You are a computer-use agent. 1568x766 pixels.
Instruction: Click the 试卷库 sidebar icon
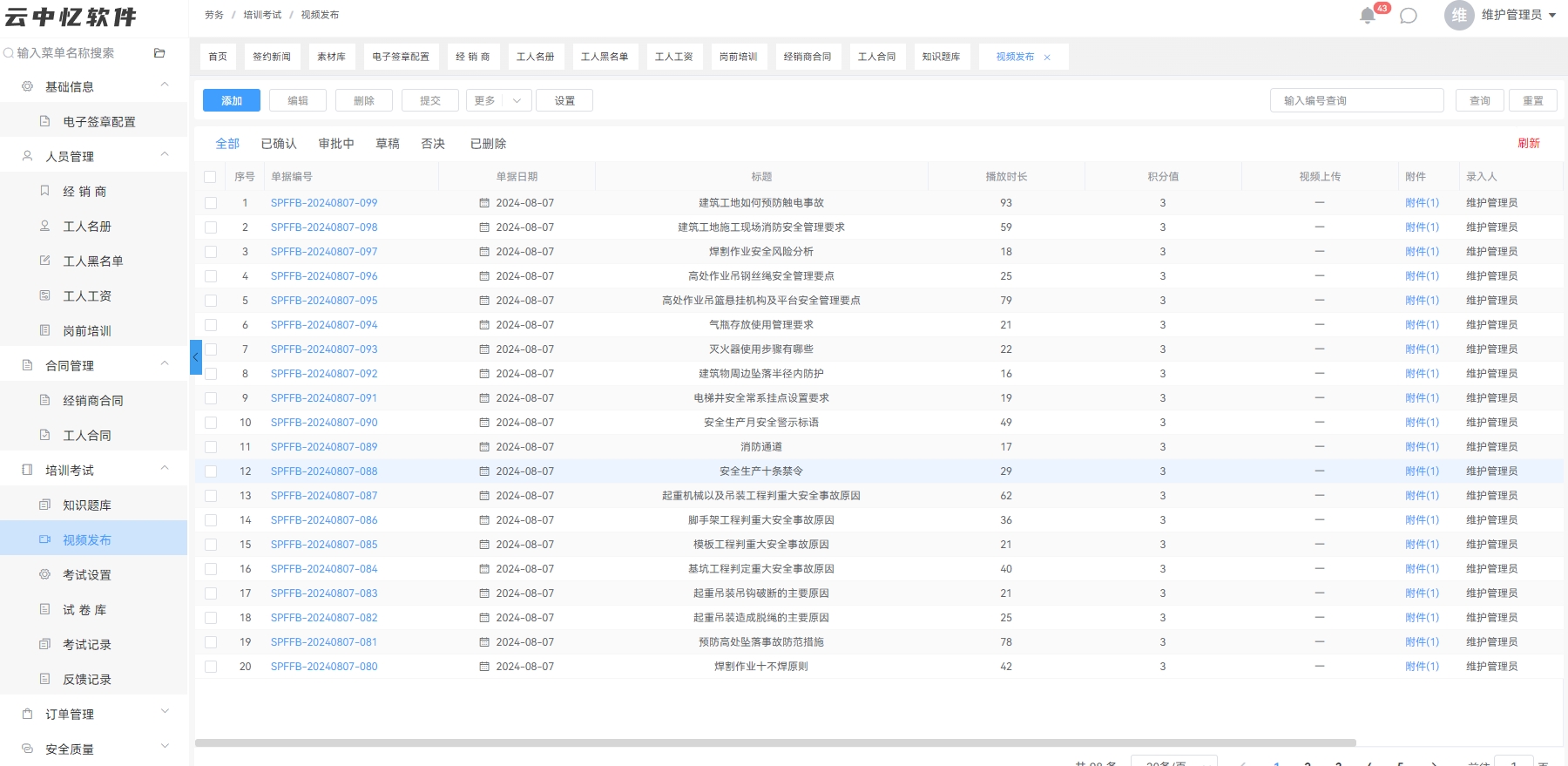tap(44, 609)
